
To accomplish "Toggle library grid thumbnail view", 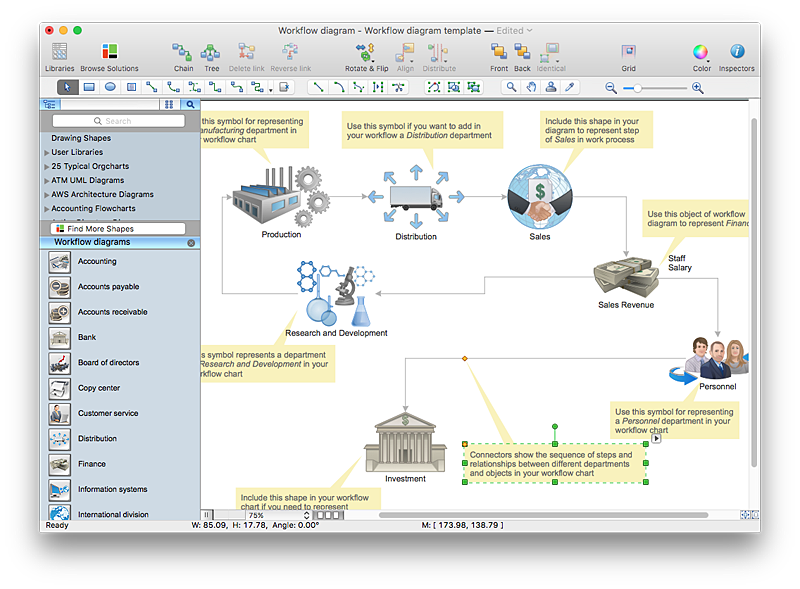I will tap(169, 104).
